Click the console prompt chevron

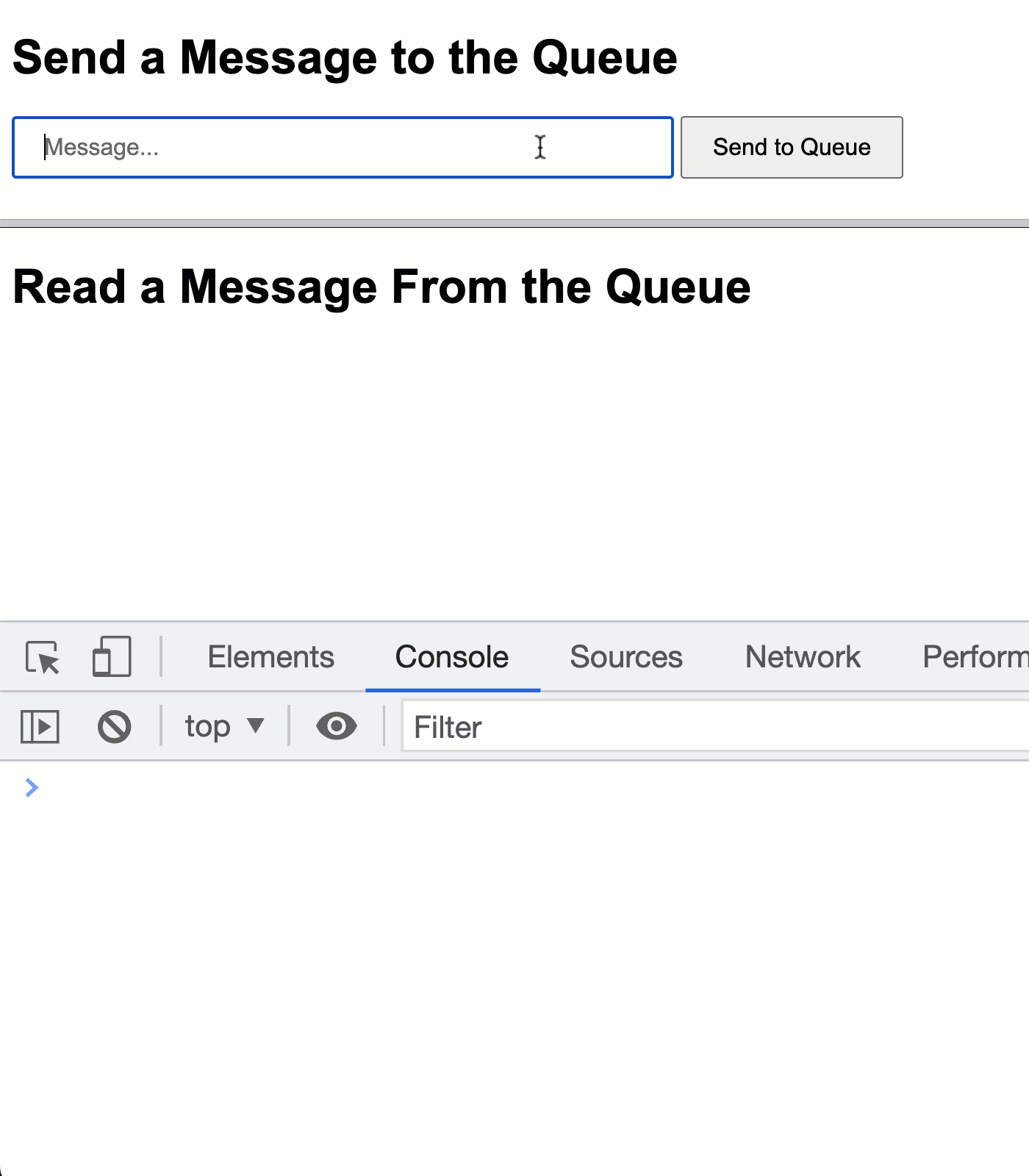[32, 788]
